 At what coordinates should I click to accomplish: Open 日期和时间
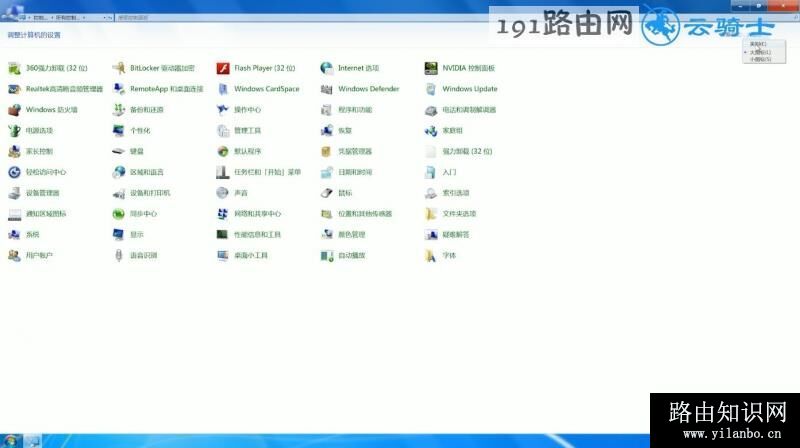click(346, 172)
